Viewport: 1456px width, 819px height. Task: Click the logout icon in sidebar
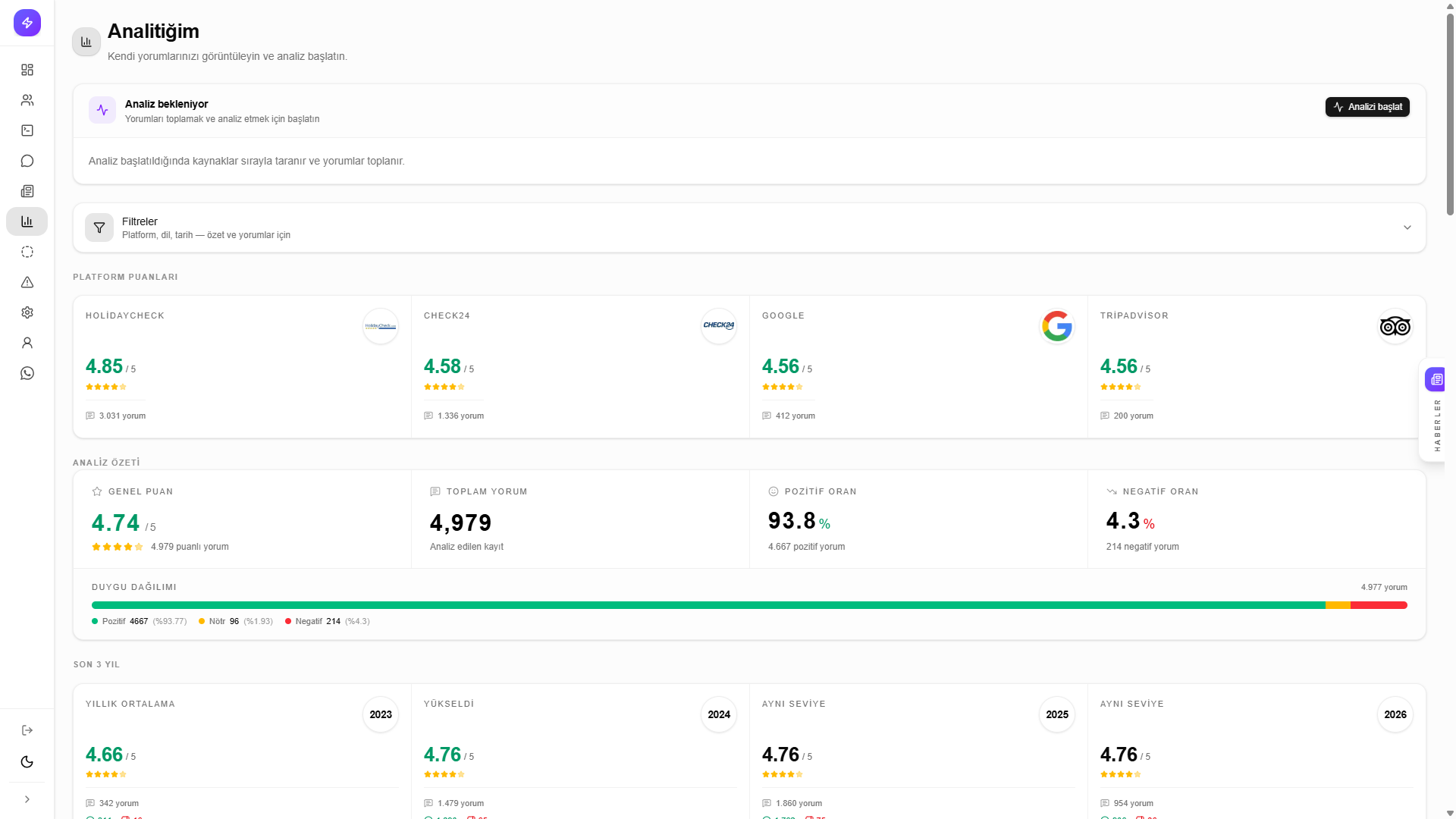27,730
